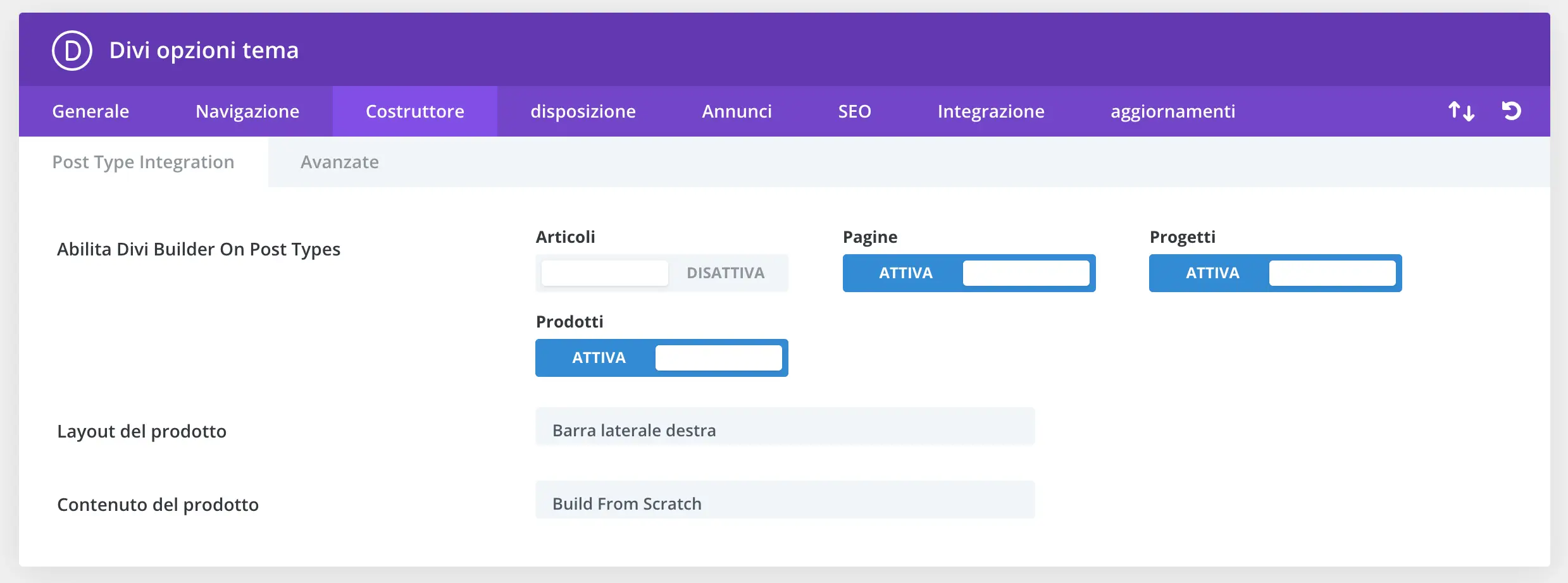Image resolution: width=1568 pixels, height=583 pixels.
Task: Open the Layout del prodotto dropdown
Action: (785, 430)
